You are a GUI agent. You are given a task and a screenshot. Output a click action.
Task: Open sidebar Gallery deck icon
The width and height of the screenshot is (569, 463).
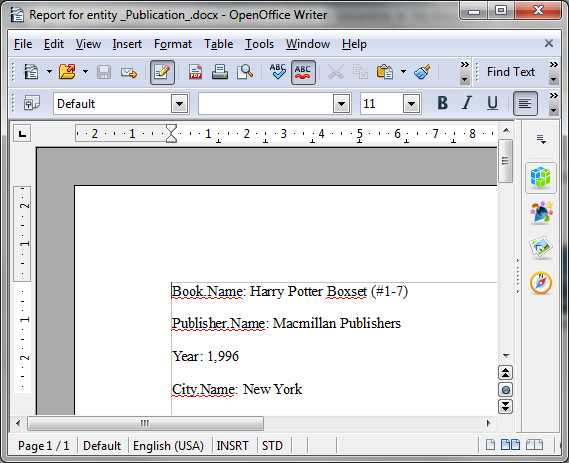click(541, 247)
